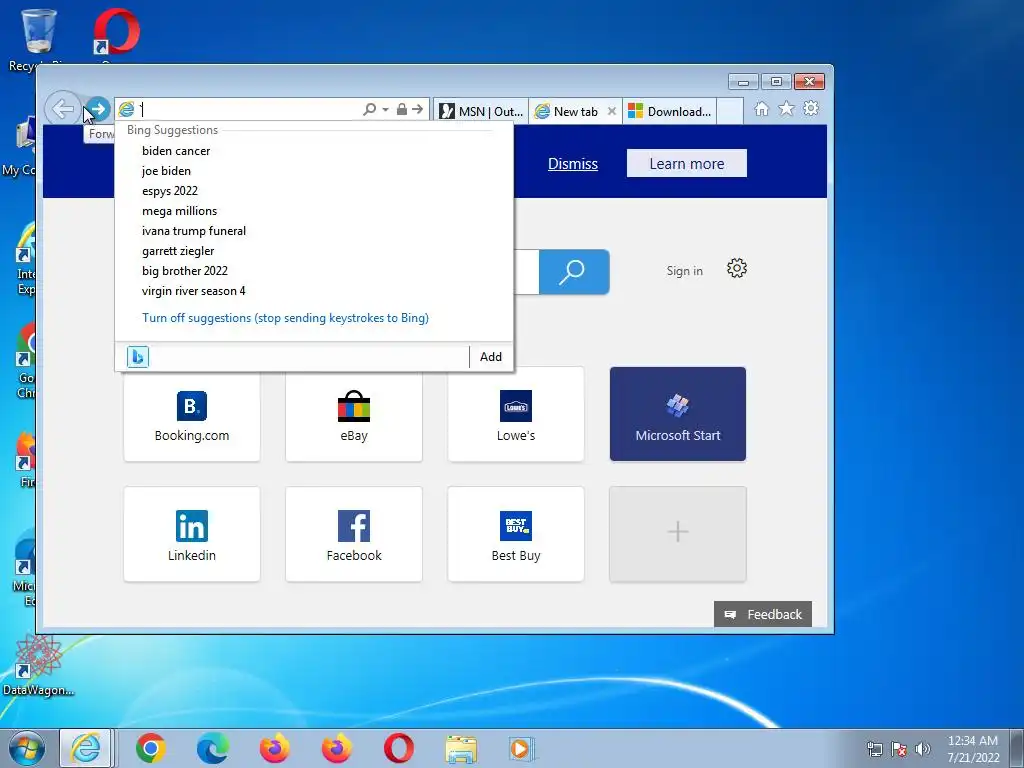Close the New tab tab
The height and width of the screenshot is (768, 1024).
click(x=612, y=111)
